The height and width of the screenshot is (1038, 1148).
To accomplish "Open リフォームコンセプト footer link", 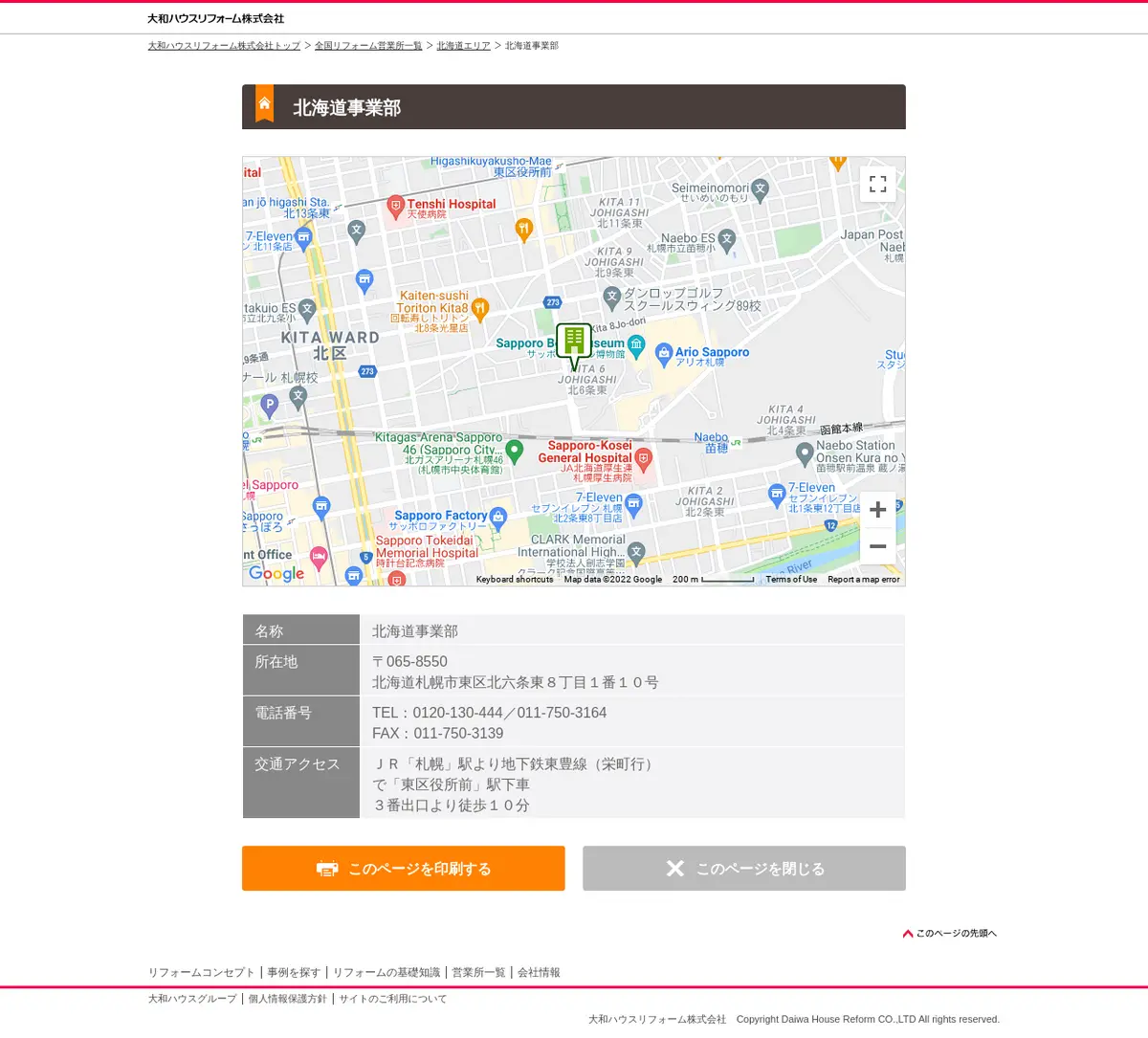I will (x=202, y=973).
